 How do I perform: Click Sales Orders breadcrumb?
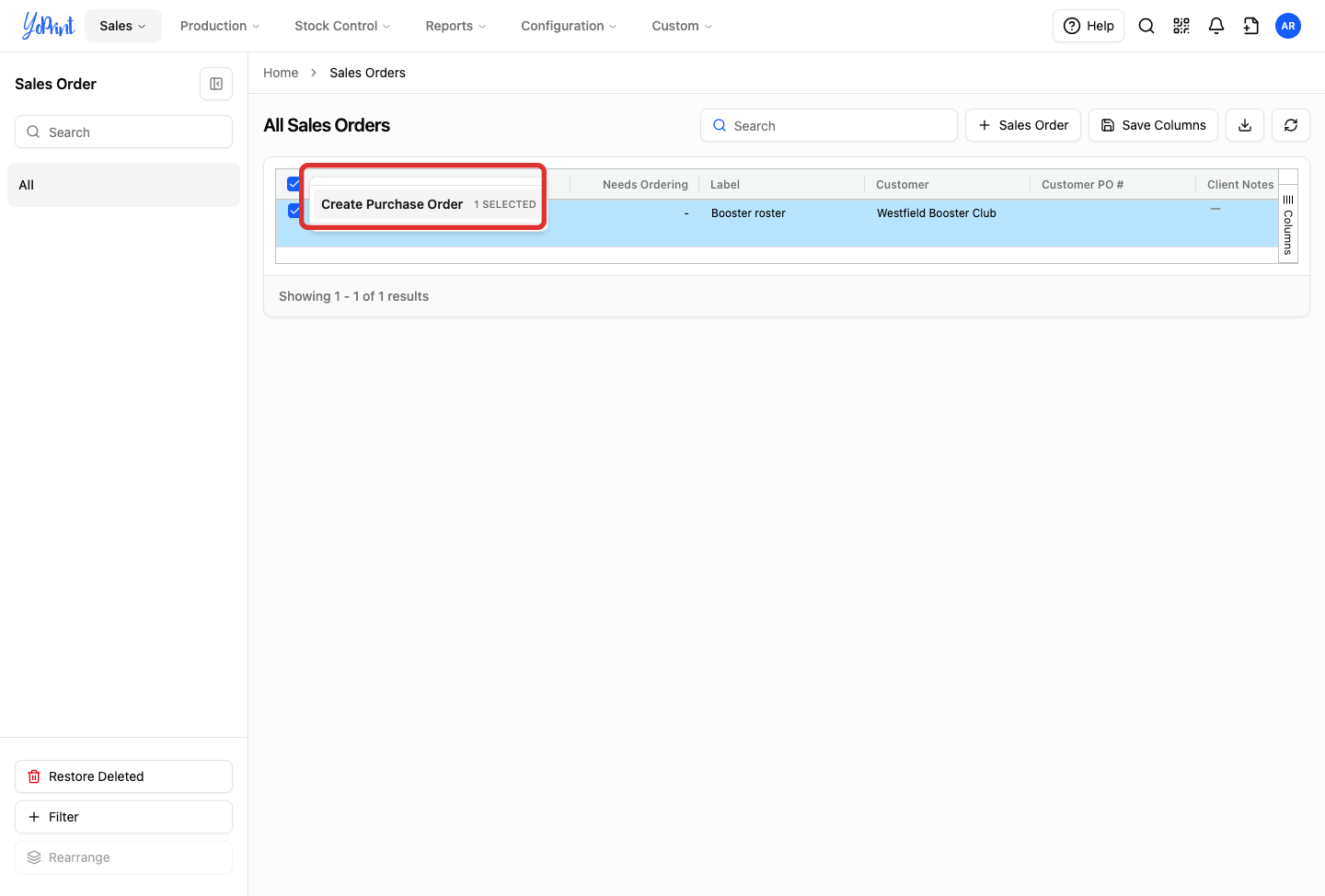(367, 73)
